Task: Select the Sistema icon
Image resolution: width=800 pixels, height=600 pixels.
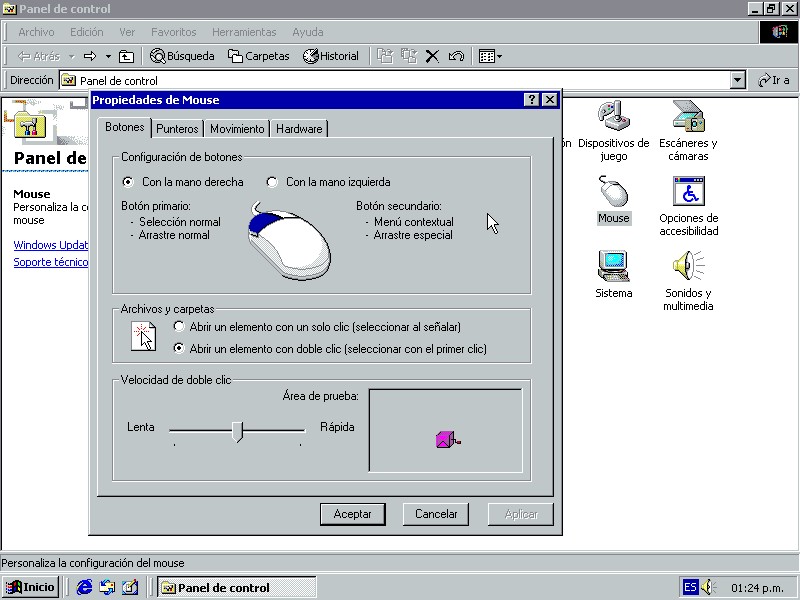Action: click(614, 274)
